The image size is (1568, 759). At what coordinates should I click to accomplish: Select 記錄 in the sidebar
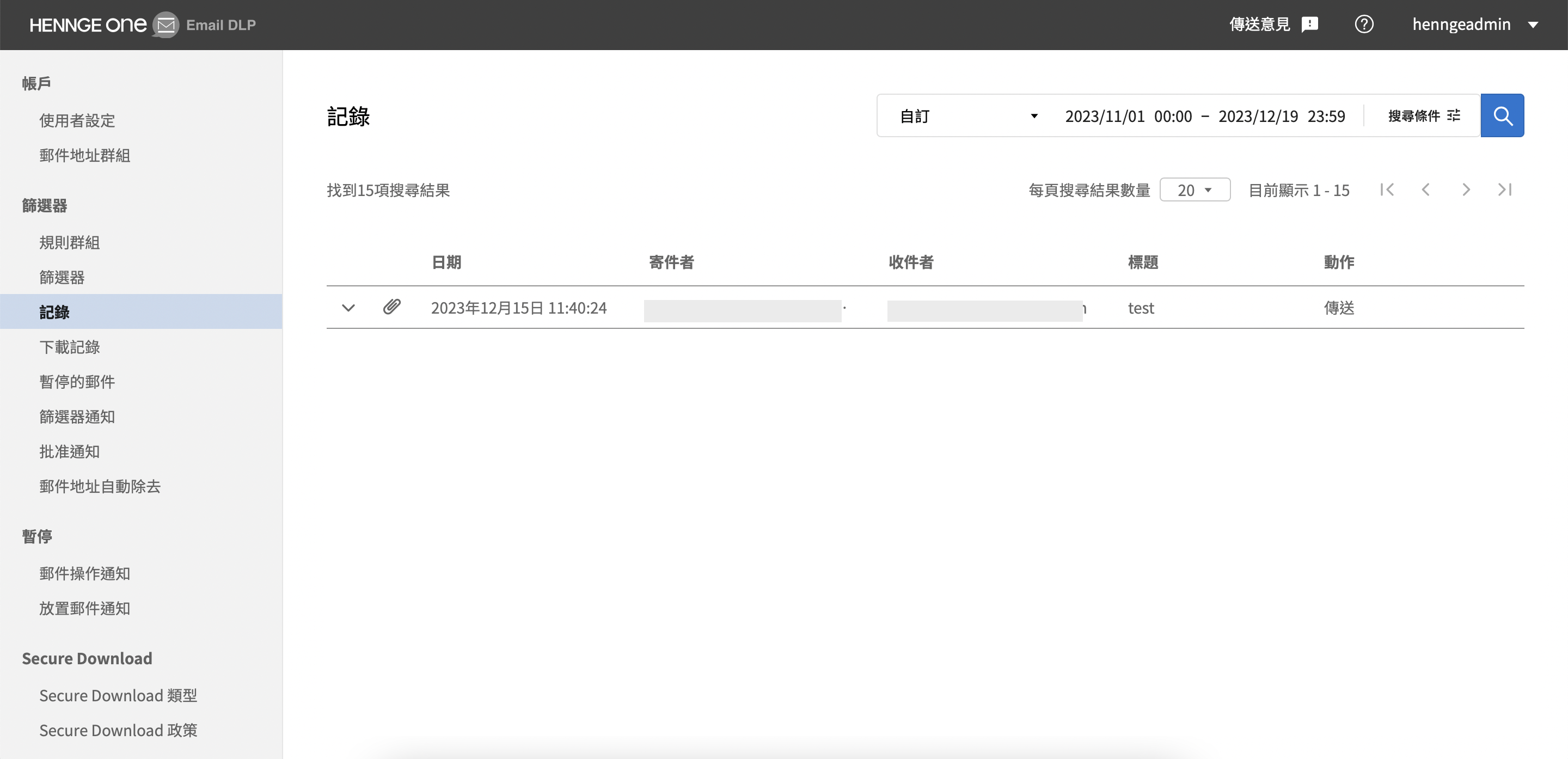point(141,311)
